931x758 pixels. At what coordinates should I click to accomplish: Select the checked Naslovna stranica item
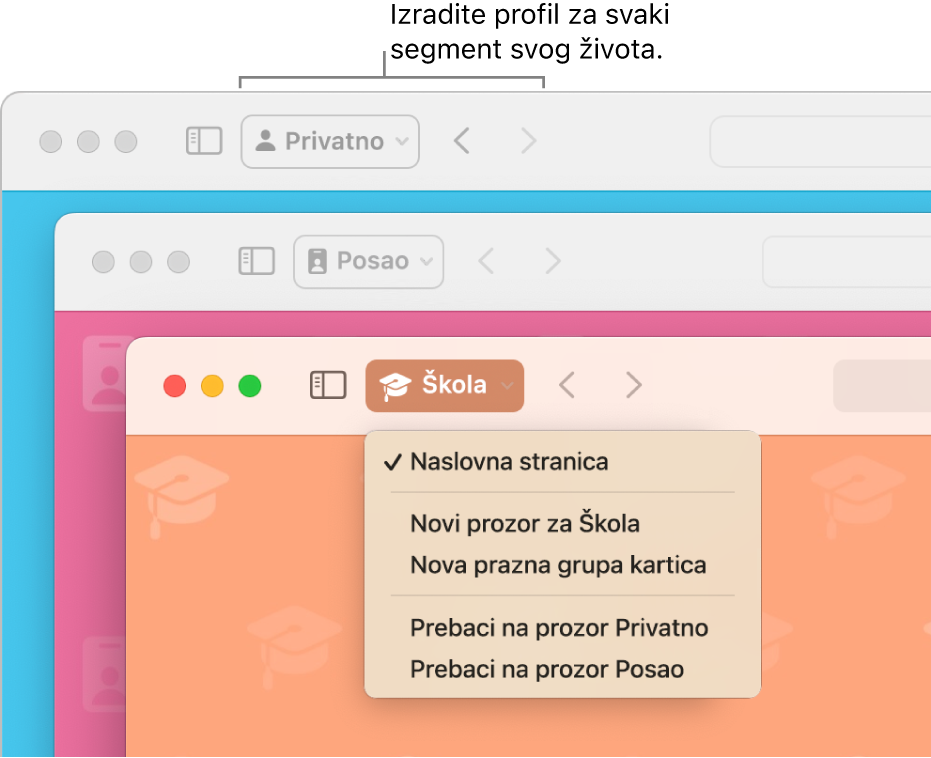(x=509, y=462)
